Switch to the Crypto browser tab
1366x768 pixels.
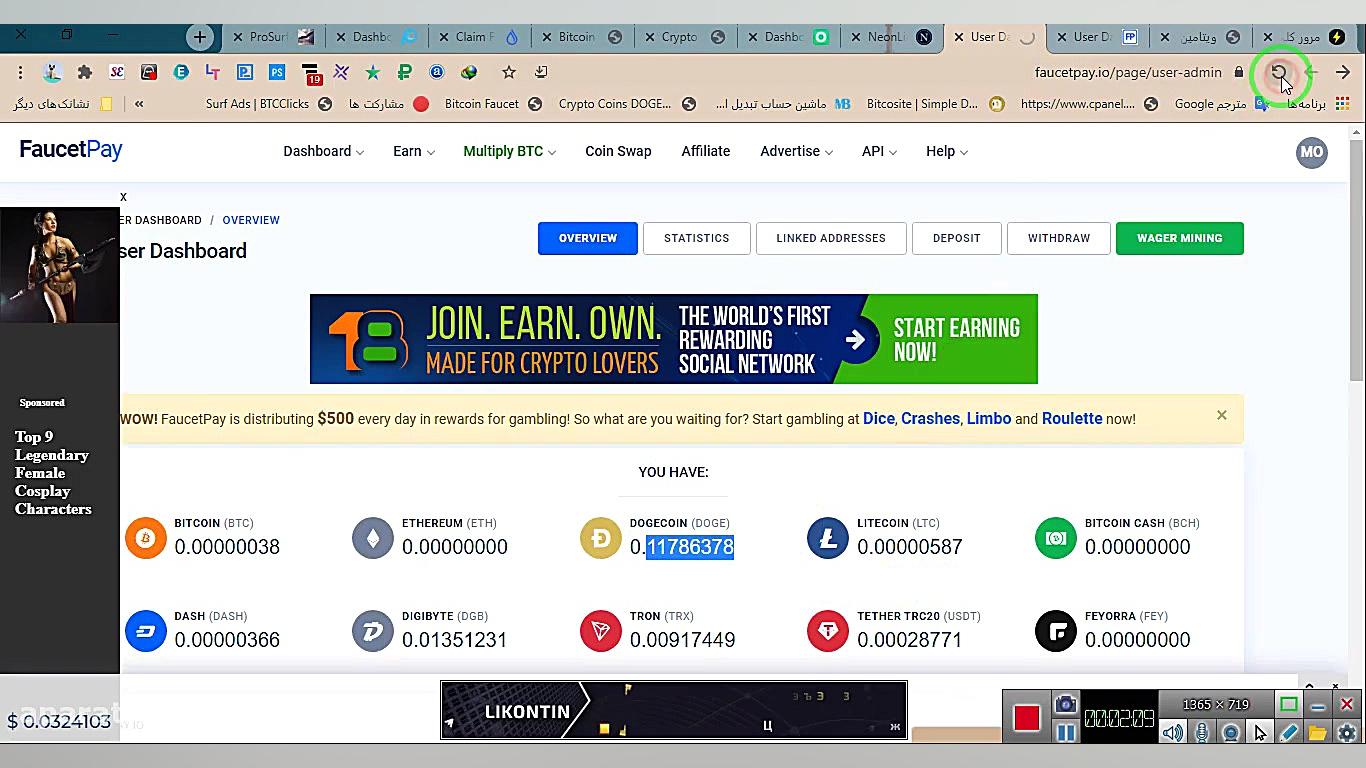(x=685, y=37)
